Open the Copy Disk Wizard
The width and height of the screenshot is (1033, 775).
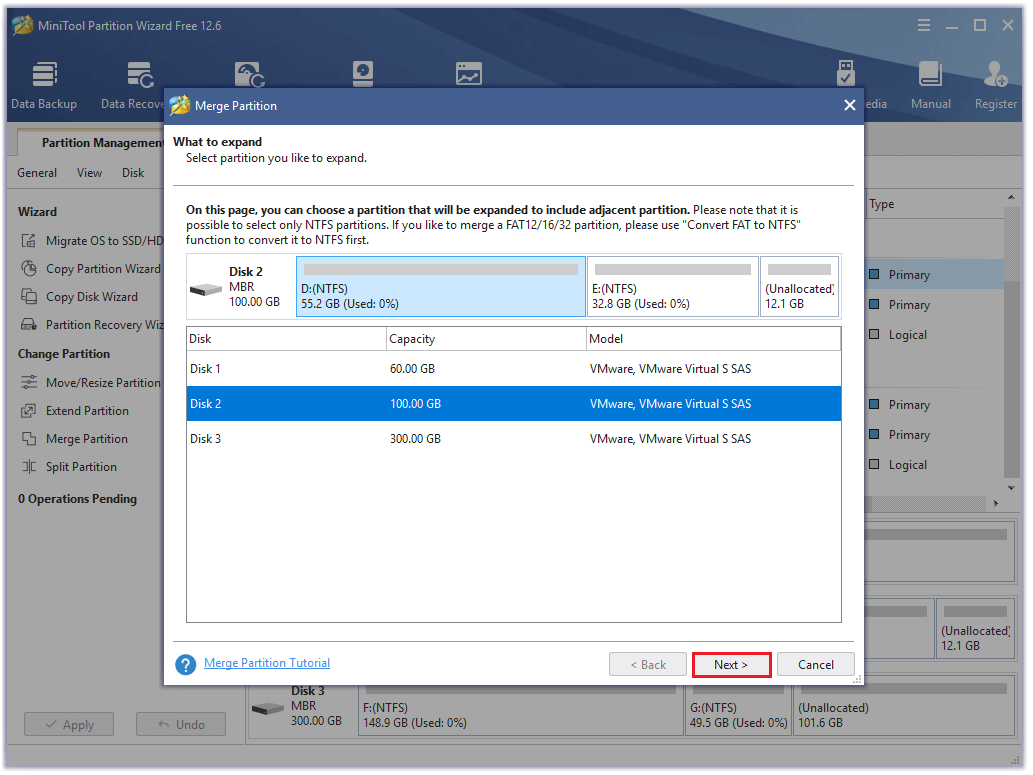point(91,297)
